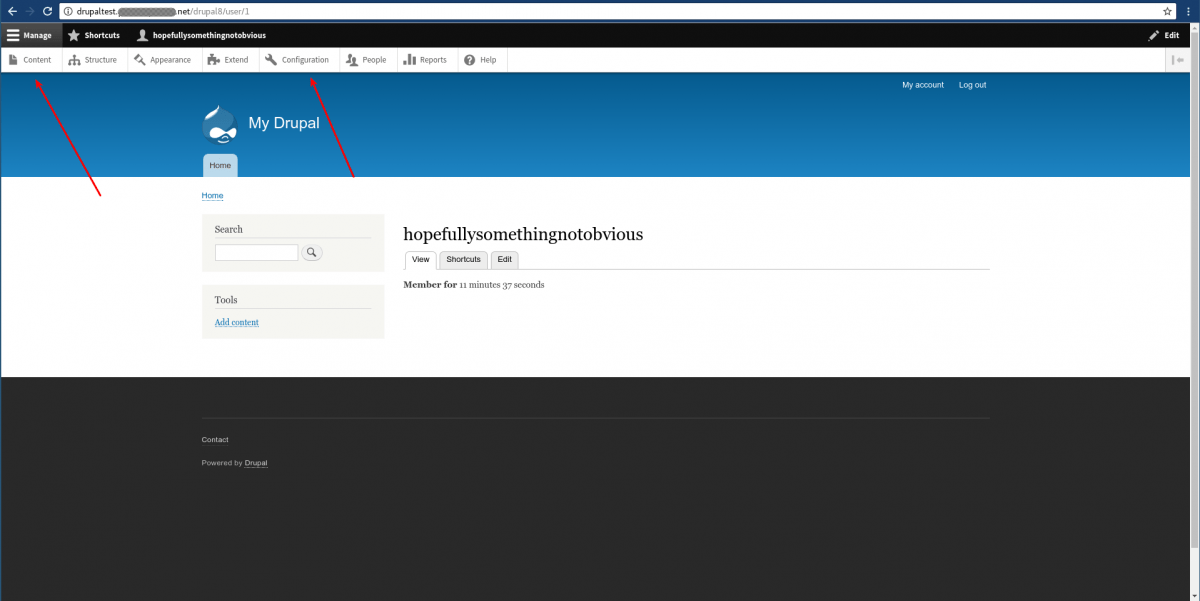The height and width of the screenshot is (601, 1200).
Task: Click the Drupal droplet logo above My Drupal
Action: 219,123
